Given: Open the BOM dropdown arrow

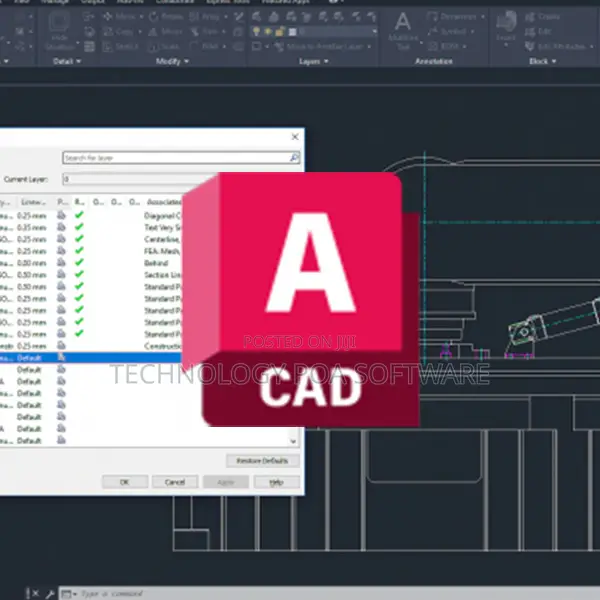Looking at the screenshot, I should tap(465, 47).
